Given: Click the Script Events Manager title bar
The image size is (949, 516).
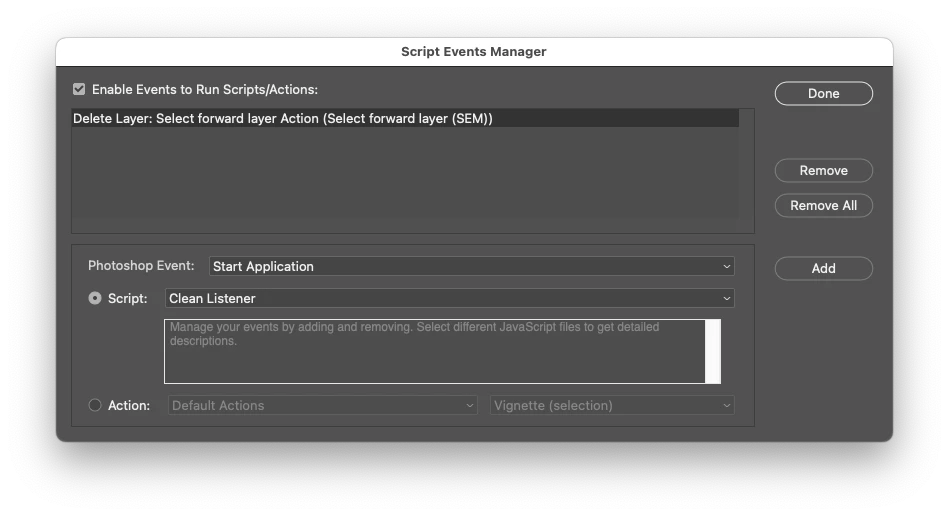Looking at the screenshot, I should [x=474, y=52].
